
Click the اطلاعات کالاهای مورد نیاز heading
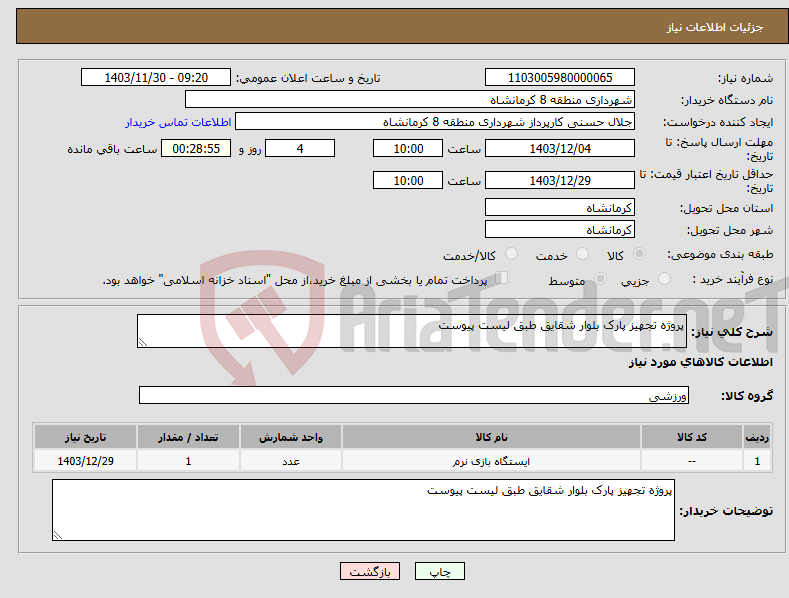(x=700, y=362)
